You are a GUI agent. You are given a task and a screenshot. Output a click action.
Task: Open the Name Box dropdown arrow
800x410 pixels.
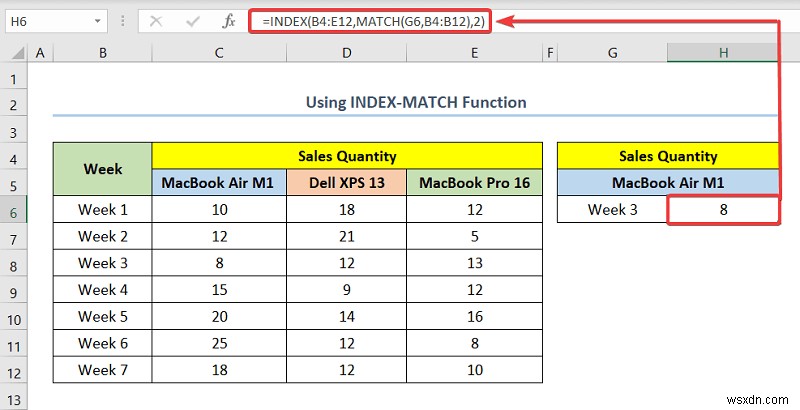coord(97,21)
